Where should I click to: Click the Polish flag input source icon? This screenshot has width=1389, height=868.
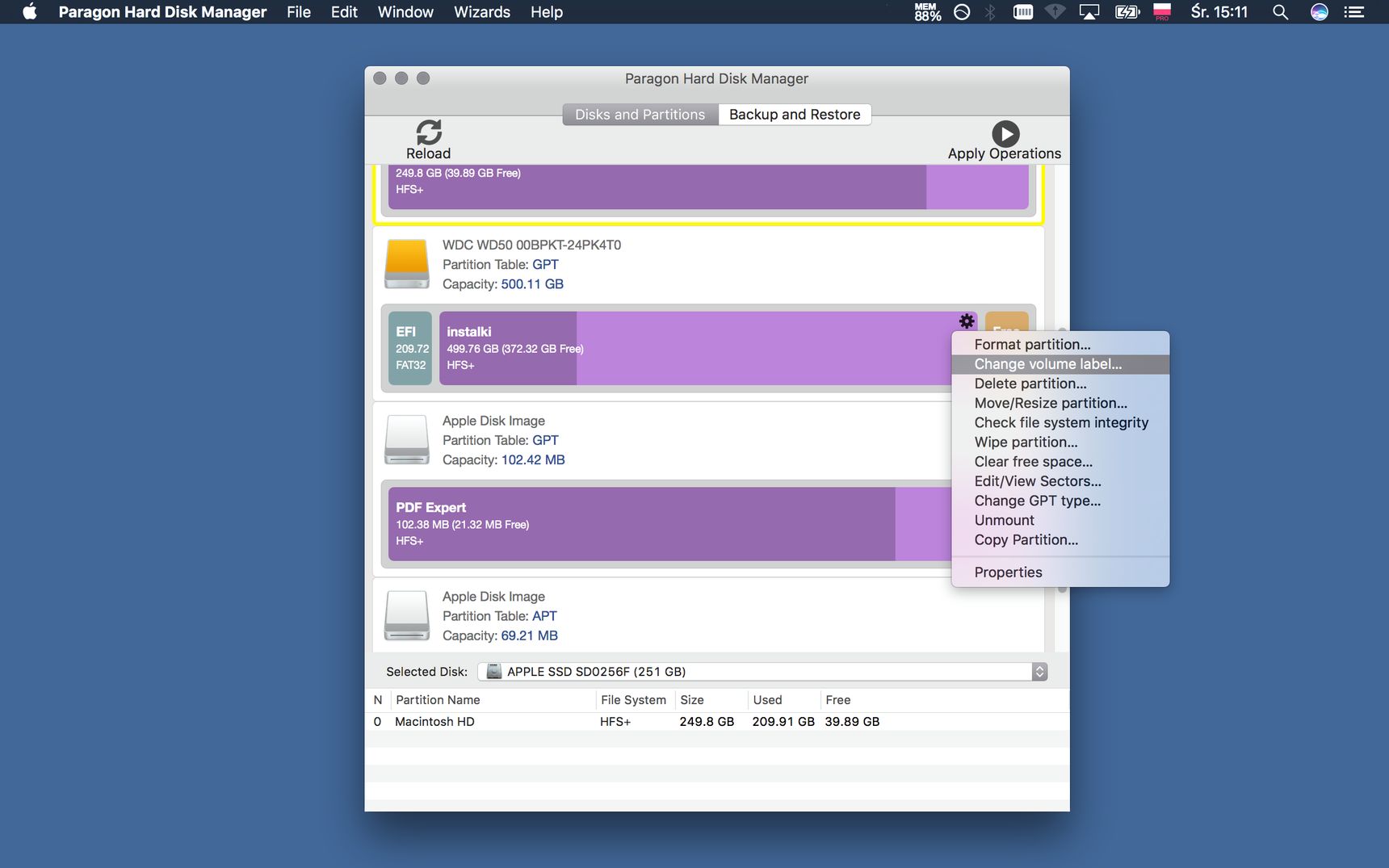pyautogui.click(x=1162, y=11)
